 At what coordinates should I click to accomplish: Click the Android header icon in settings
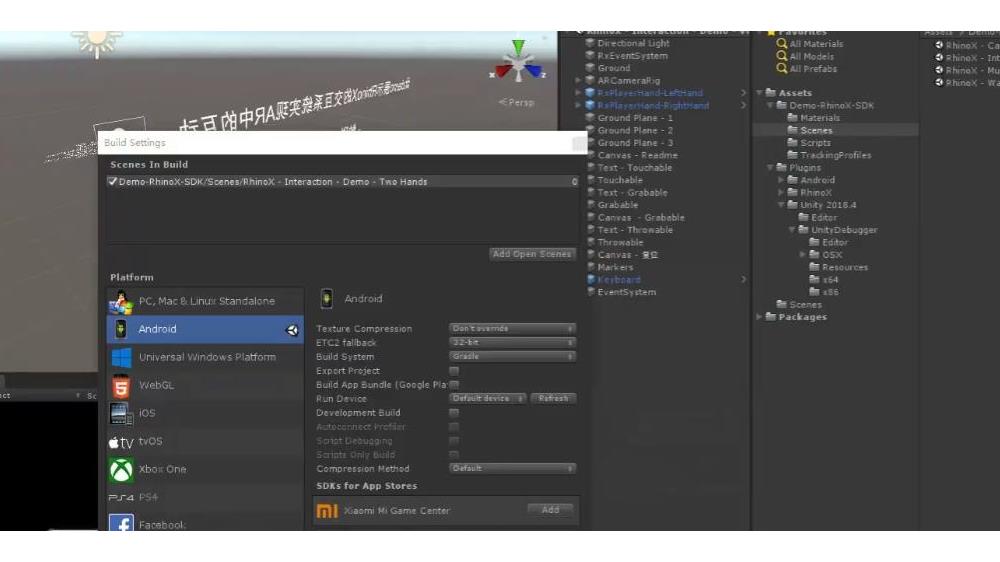327,299
